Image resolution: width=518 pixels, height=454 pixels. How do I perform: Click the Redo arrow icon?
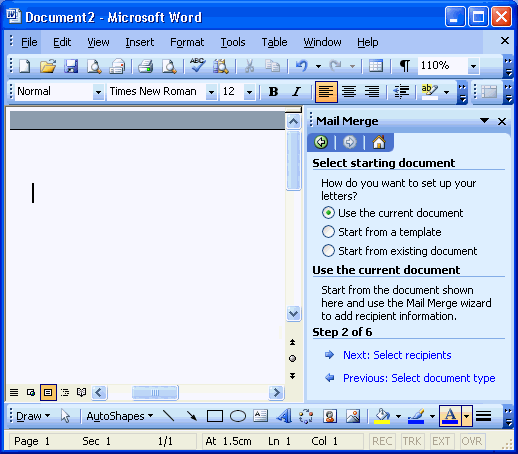(335, 66)
